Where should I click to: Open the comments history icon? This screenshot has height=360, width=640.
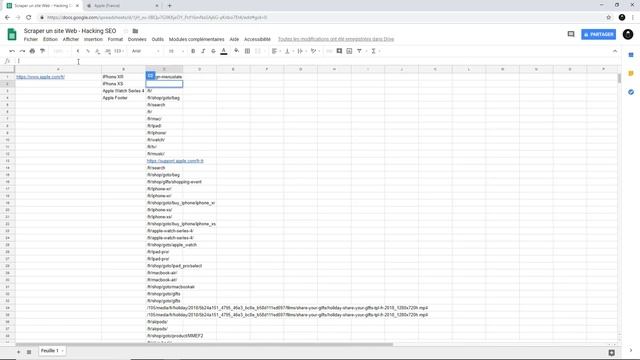pyautogui.click(x=571, y=34)
